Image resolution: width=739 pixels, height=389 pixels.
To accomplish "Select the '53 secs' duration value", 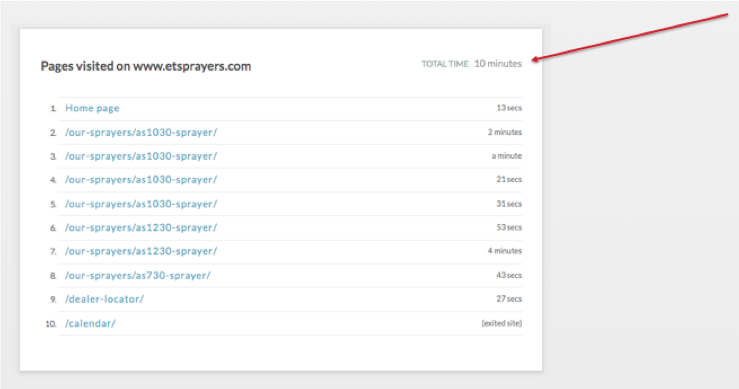I will coord(509,228).
